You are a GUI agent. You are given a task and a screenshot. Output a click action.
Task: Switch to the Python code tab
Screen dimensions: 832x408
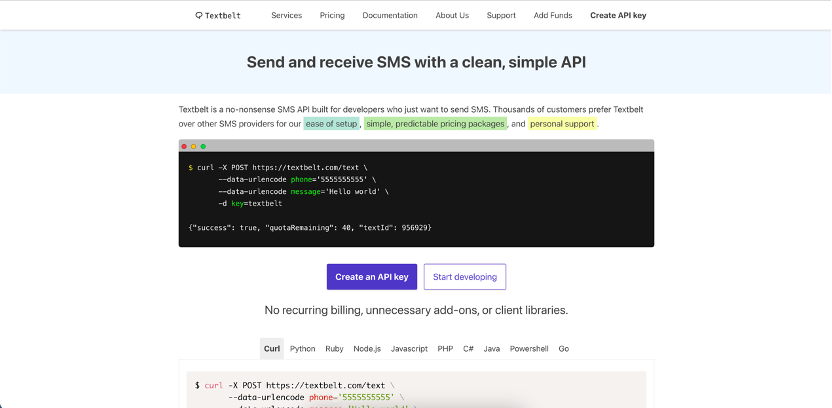click(x=302, y=349)
